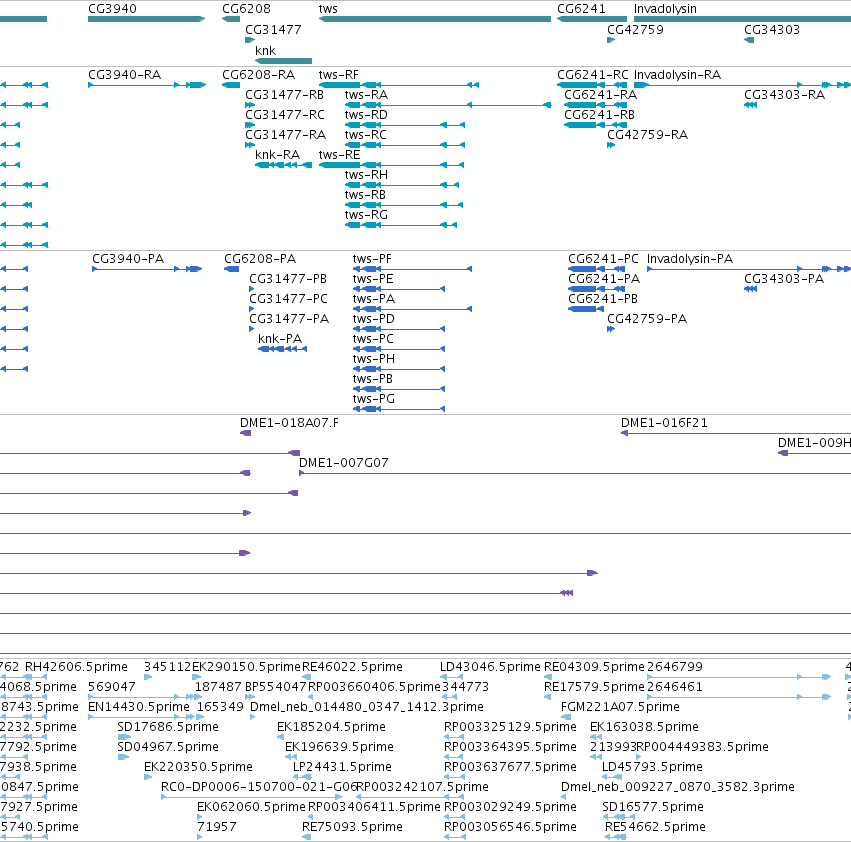Click the RC0-DP0006-150700-021-G06 label
The width and height of the screenshot is (851, 842).
pos(259,787)
